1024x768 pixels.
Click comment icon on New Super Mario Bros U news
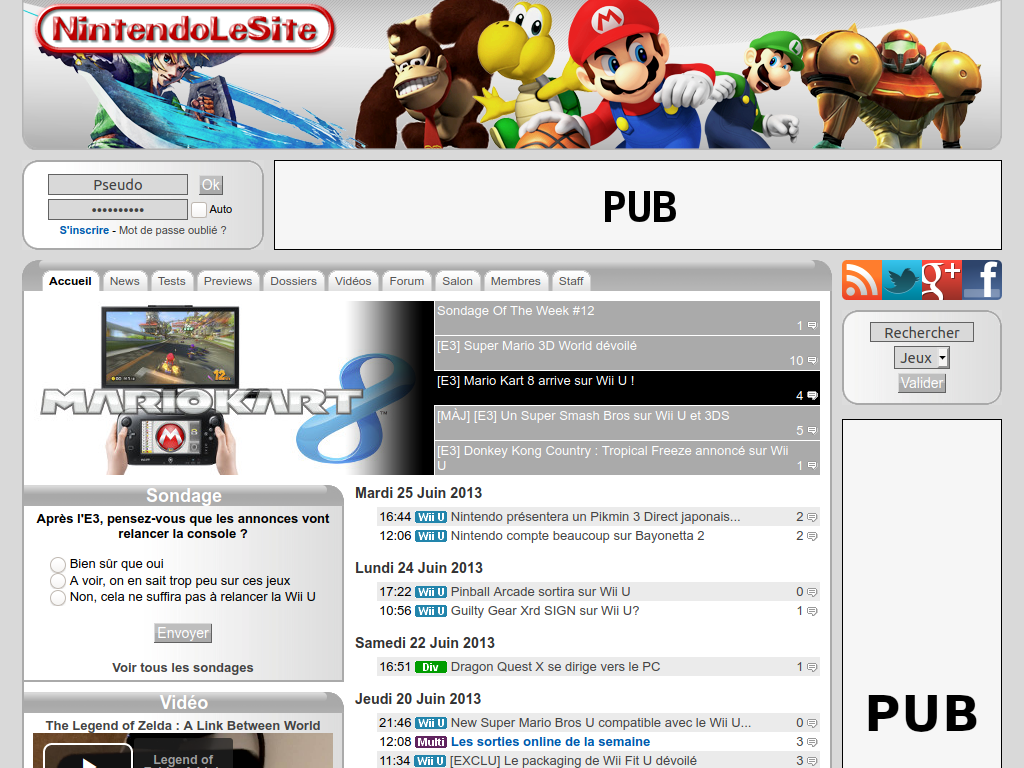click(812, 724)
